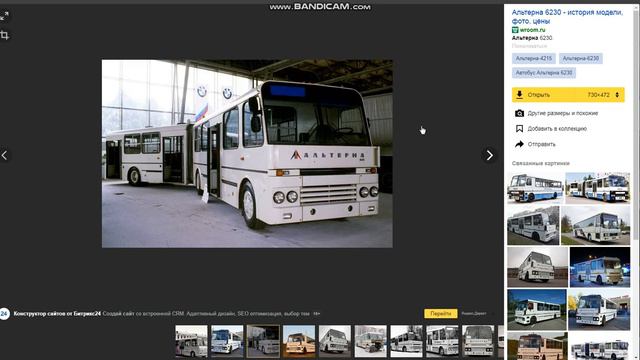640x360 pixels.
Task: Click the bookmark icon to add to collection
Action: pyautogui.click(x=519, y=129)
